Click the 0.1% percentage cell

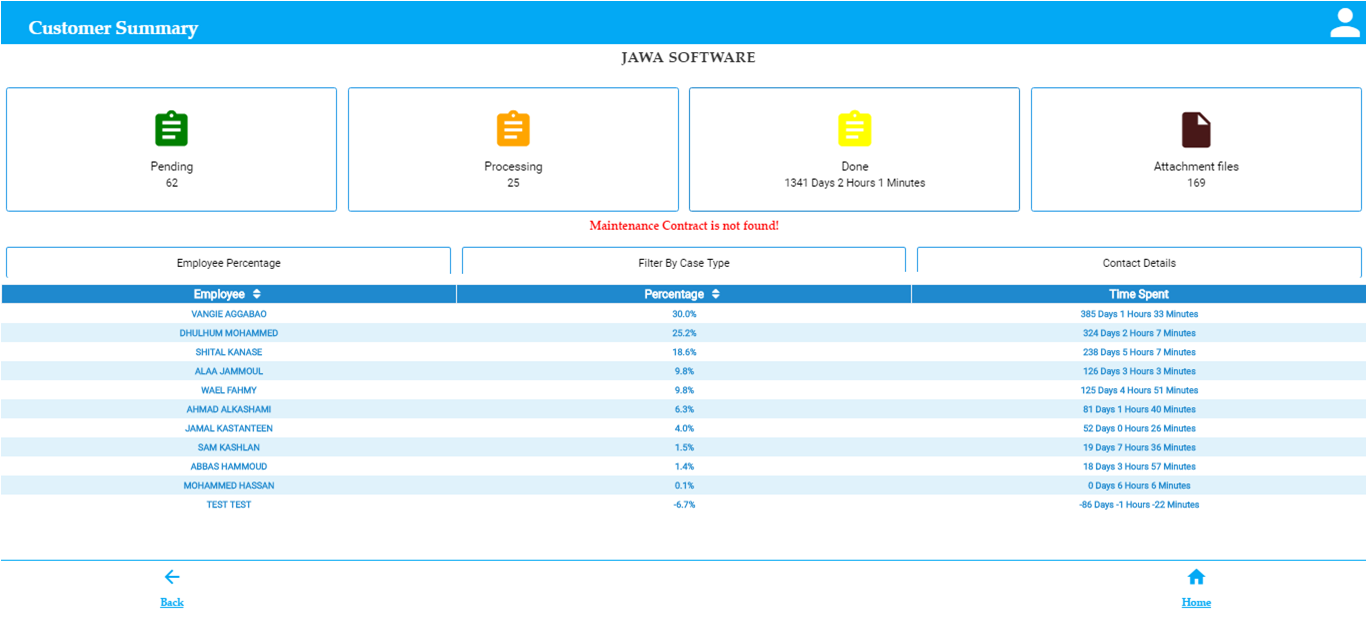684,485
